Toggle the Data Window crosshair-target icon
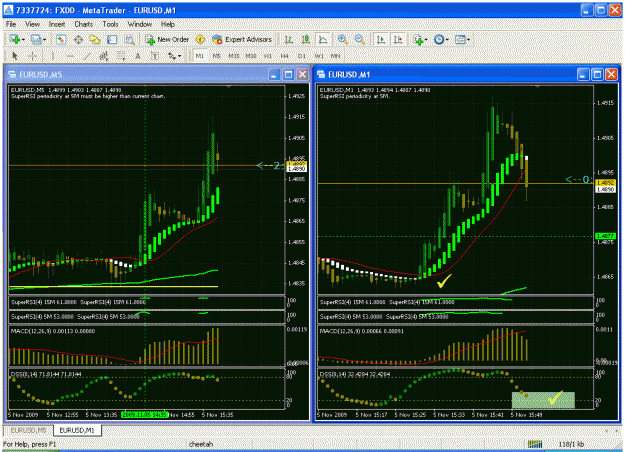625x452 pixels. pyautogui.click(x=78, y=39)
